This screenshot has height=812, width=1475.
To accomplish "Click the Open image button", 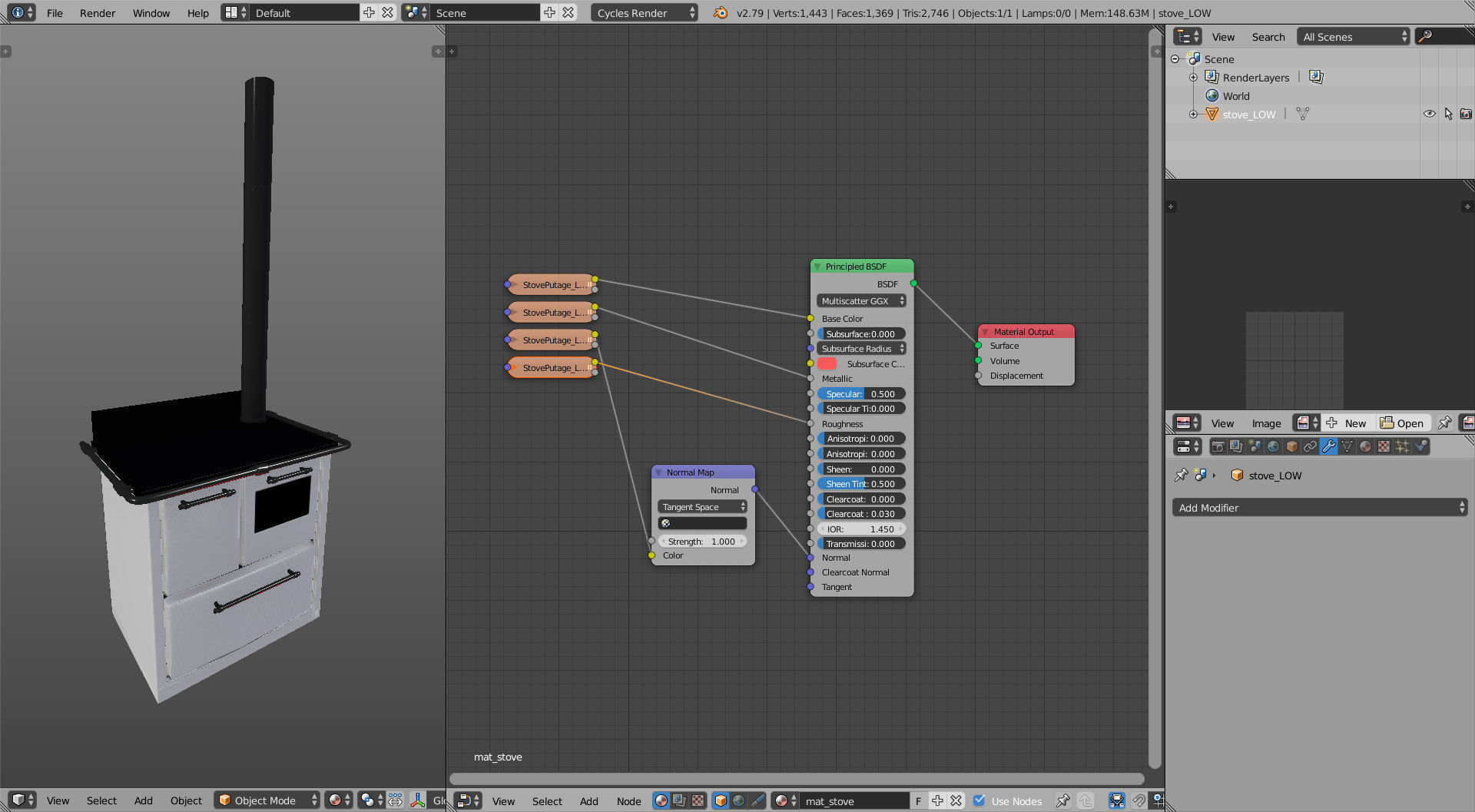I will point(1402,423).
